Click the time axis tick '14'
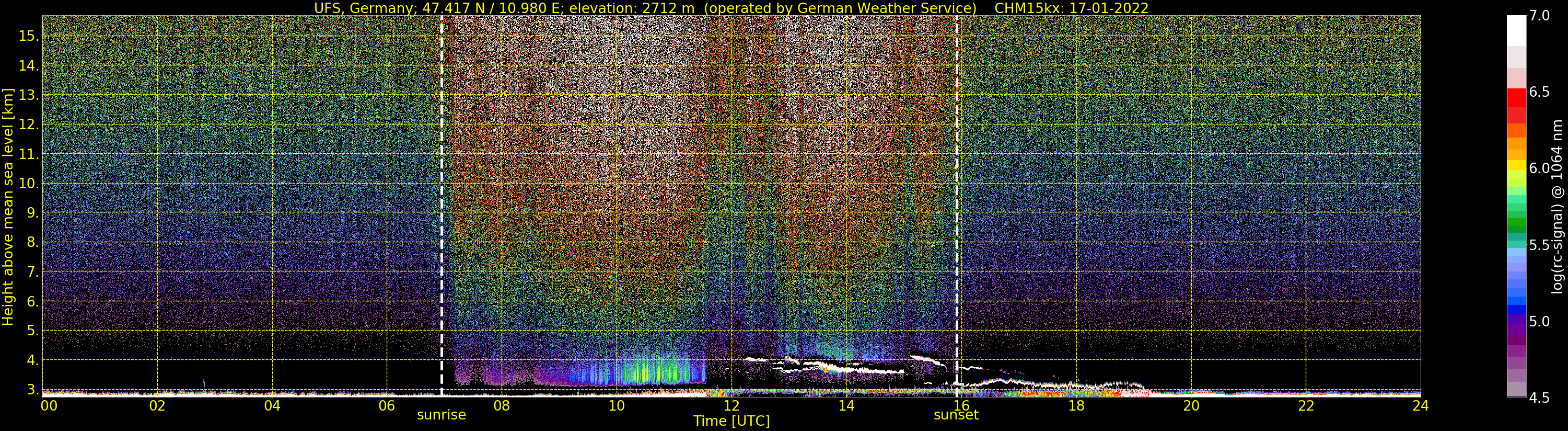Screen dimensions: 1568x431 click(x=846, y=405)
